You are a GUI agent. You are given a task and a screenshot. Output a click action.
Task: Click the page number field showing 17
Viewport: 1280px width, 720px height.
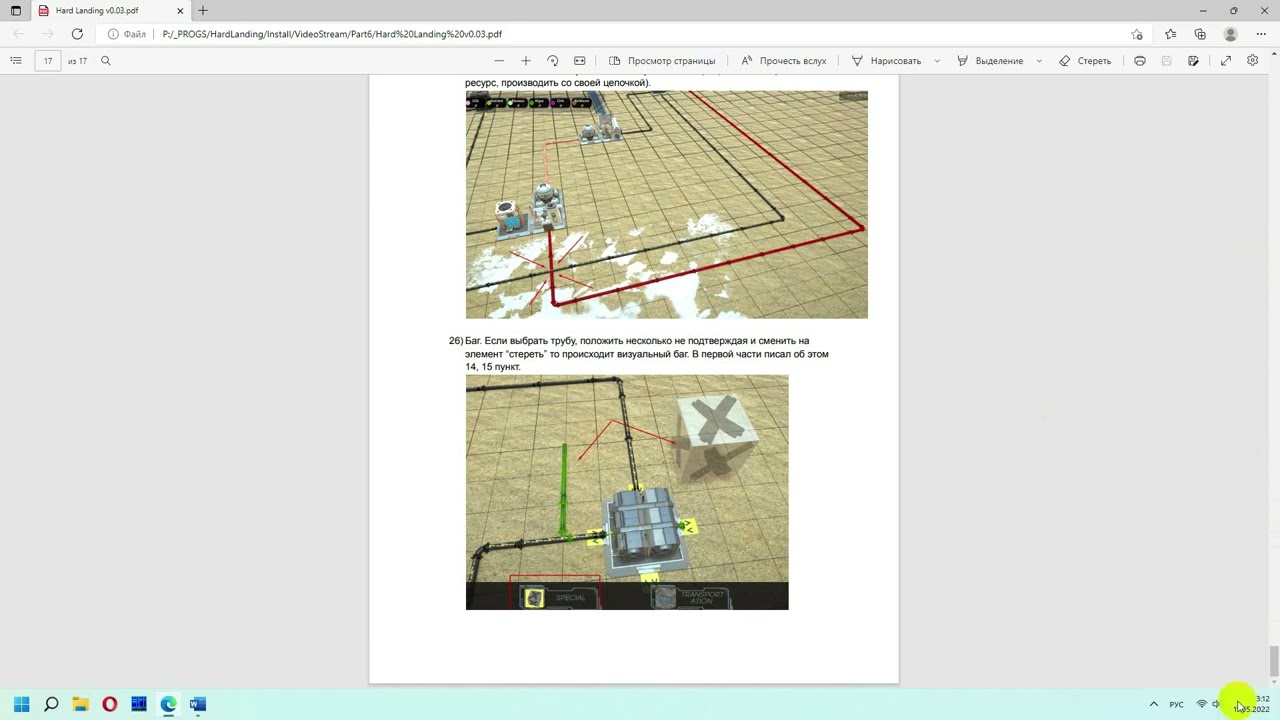[x=48, y=61]
